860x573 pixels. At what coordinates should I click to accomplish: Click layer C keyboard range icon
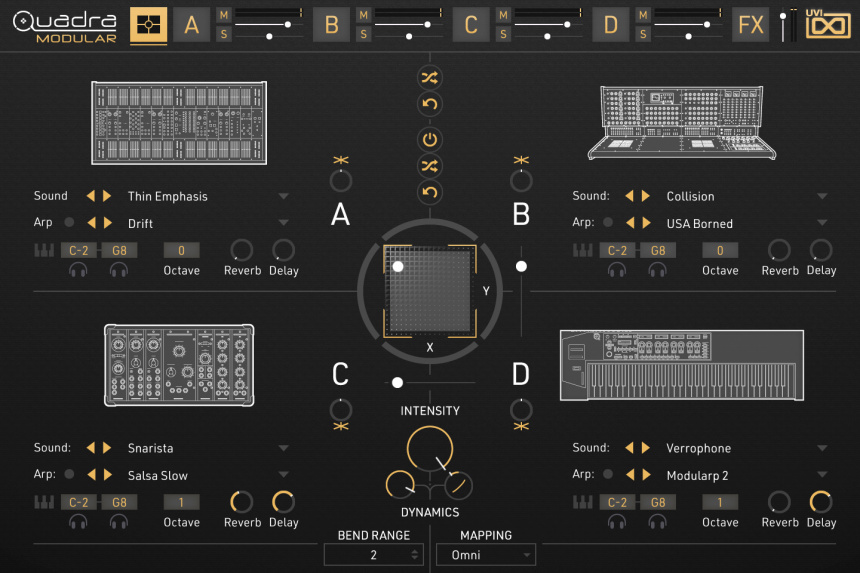point(44,502)
